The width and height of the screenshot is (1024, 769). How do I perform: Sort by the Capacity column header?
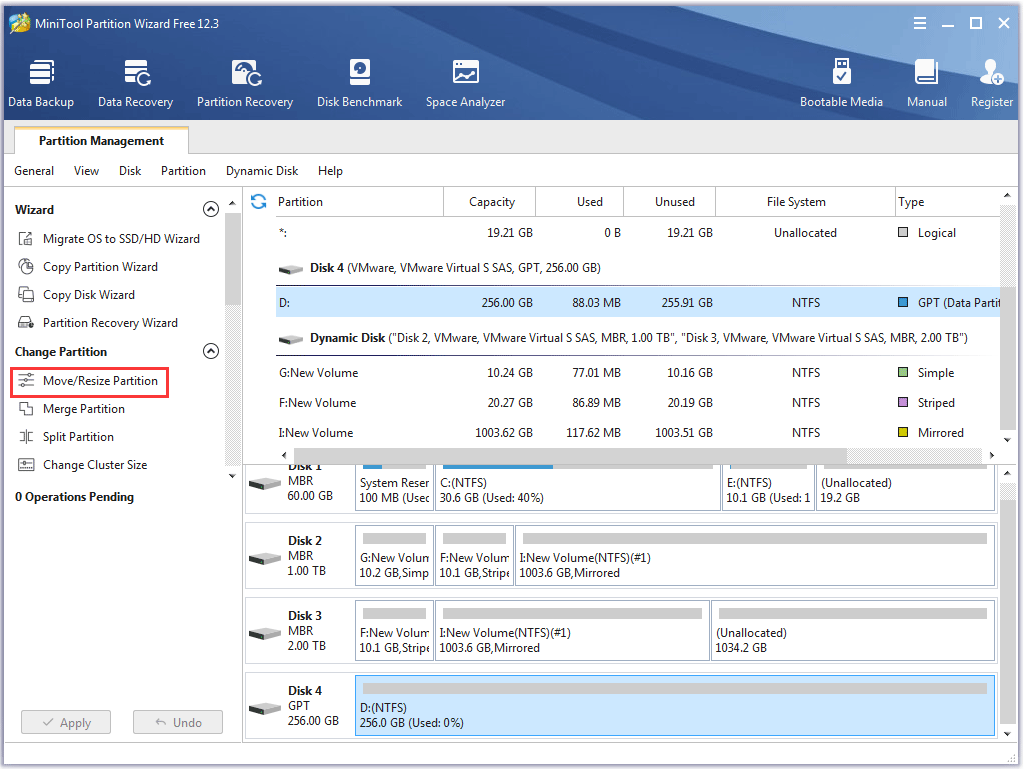click(490, 202)
